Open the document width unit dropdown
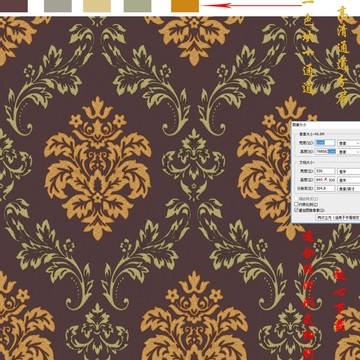This screenshot has width=360, height=360. coord(349,171)
